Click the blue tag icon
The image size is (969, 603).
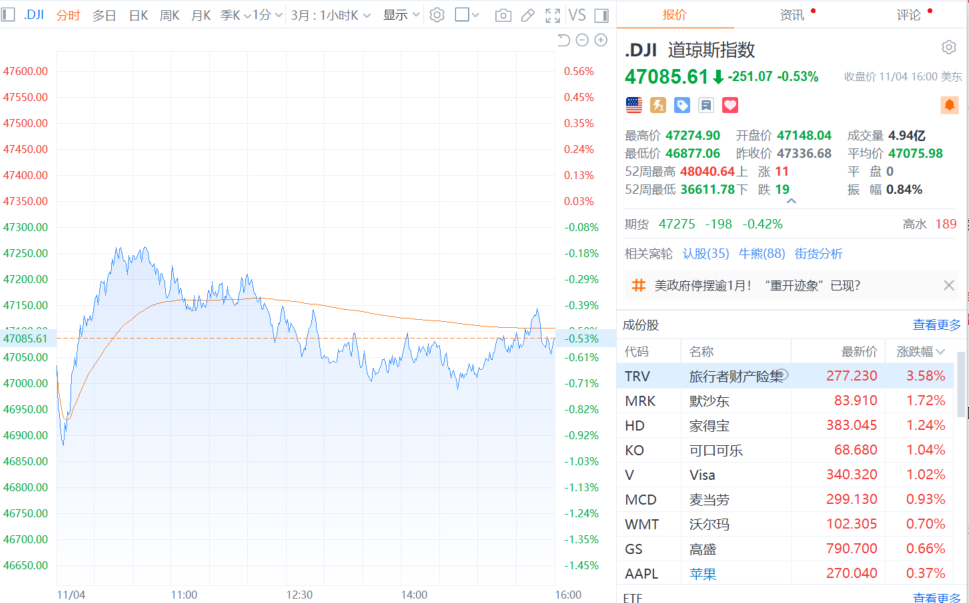pyautogui.click(x=682, y=105)
